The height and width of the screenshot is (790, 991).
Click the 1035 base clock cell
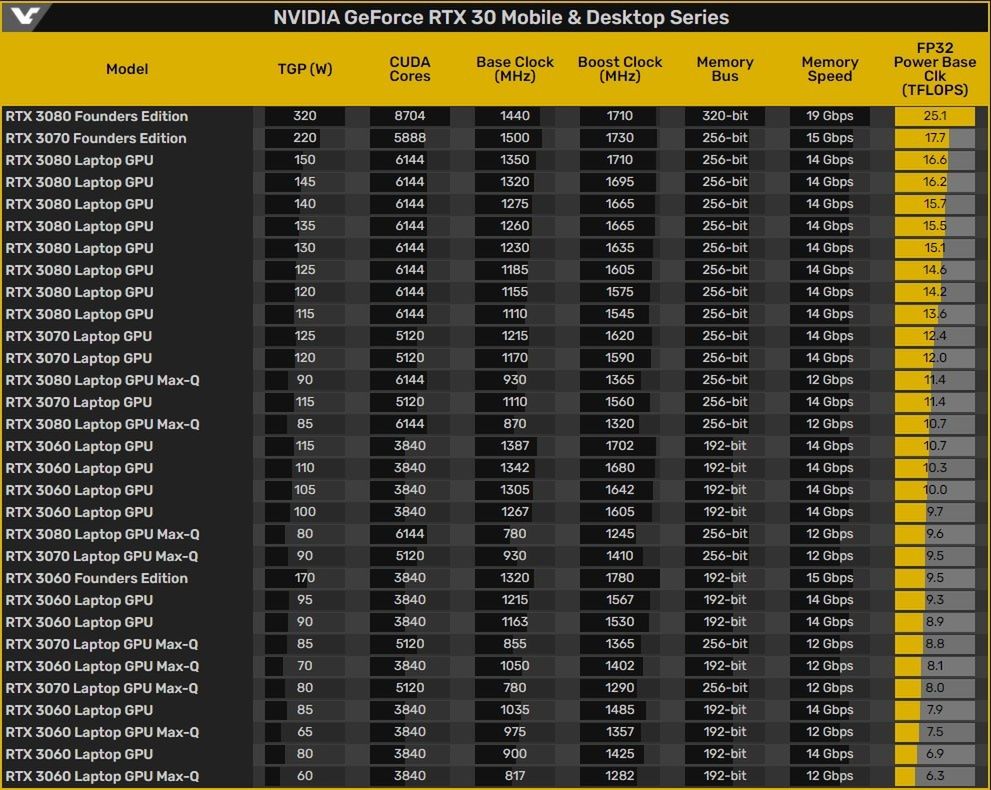(514, 710)
